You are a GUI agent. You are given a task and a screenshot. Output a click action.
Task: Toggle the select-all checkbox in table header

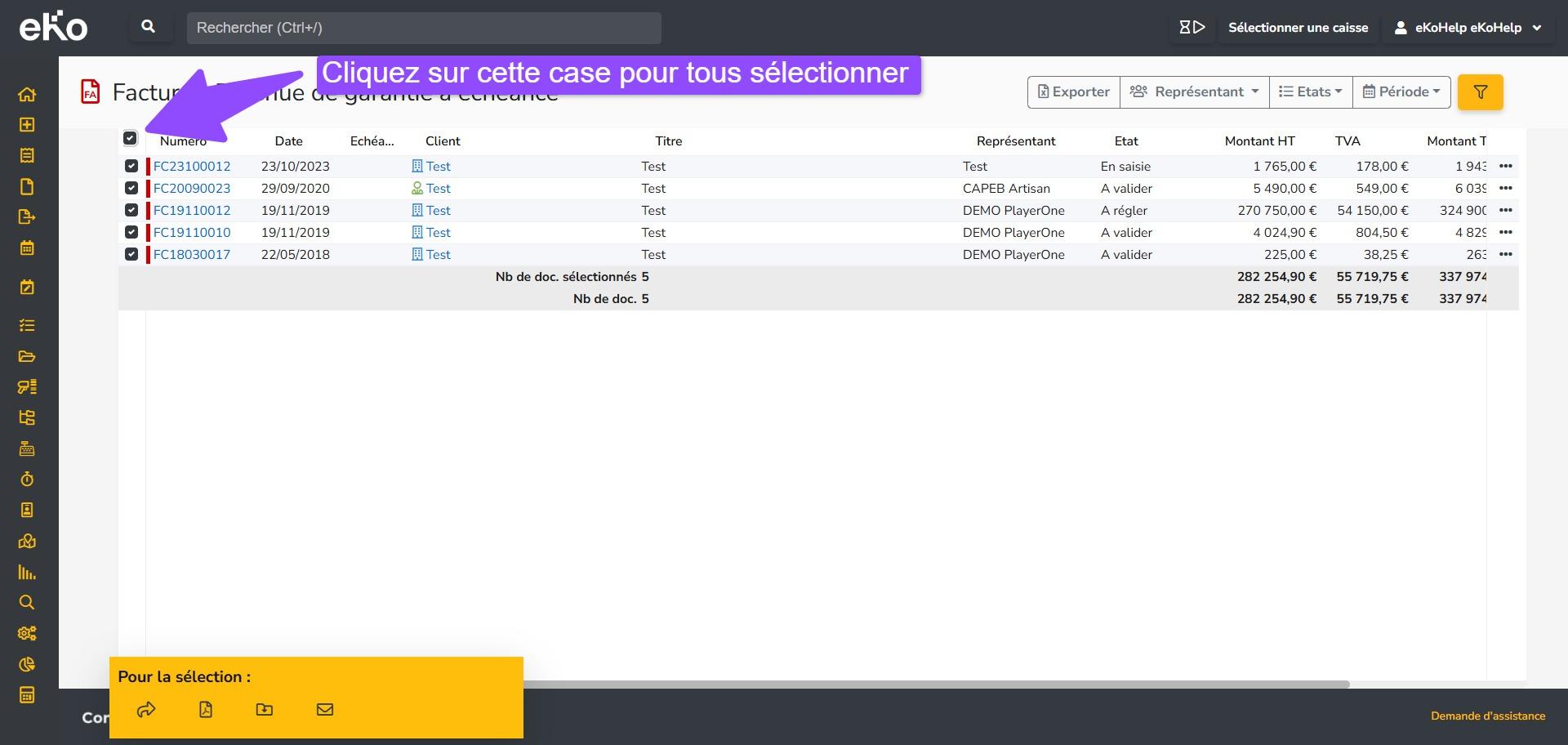click(x=131, y=138)
